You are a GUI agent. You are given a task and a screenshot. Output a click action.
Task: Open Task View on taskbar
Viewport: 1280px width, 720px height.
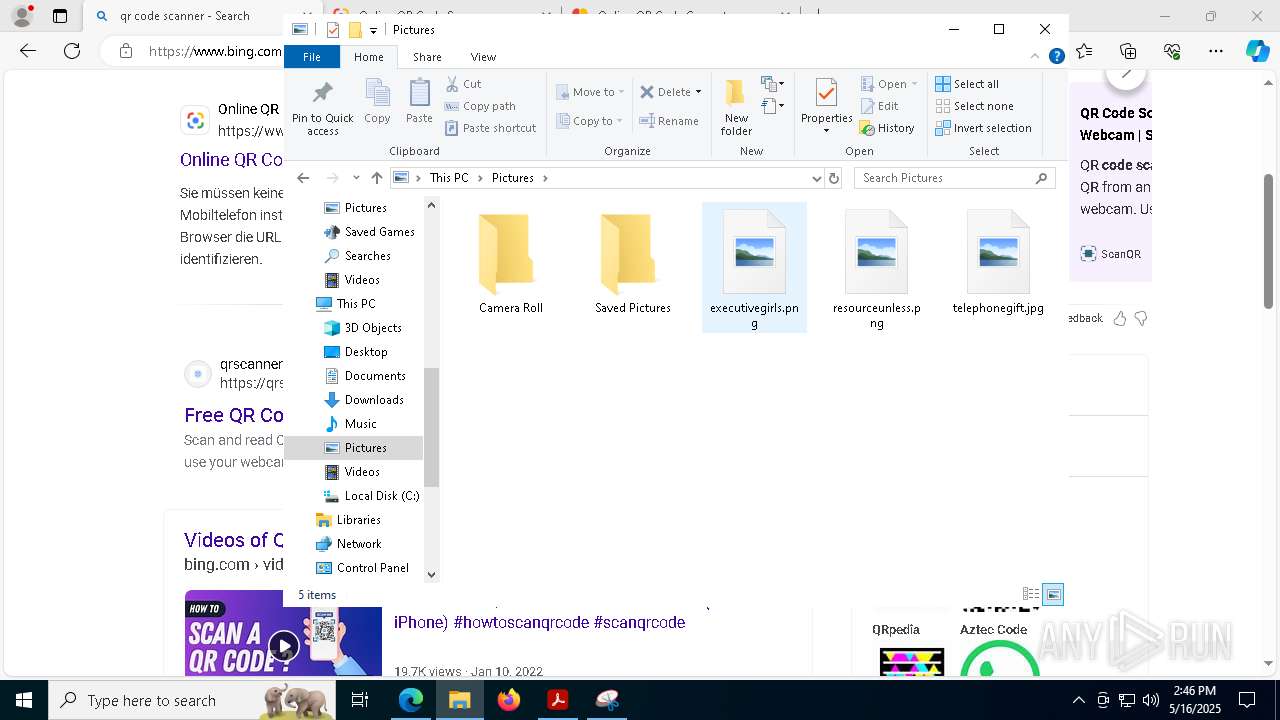[360, 700]
